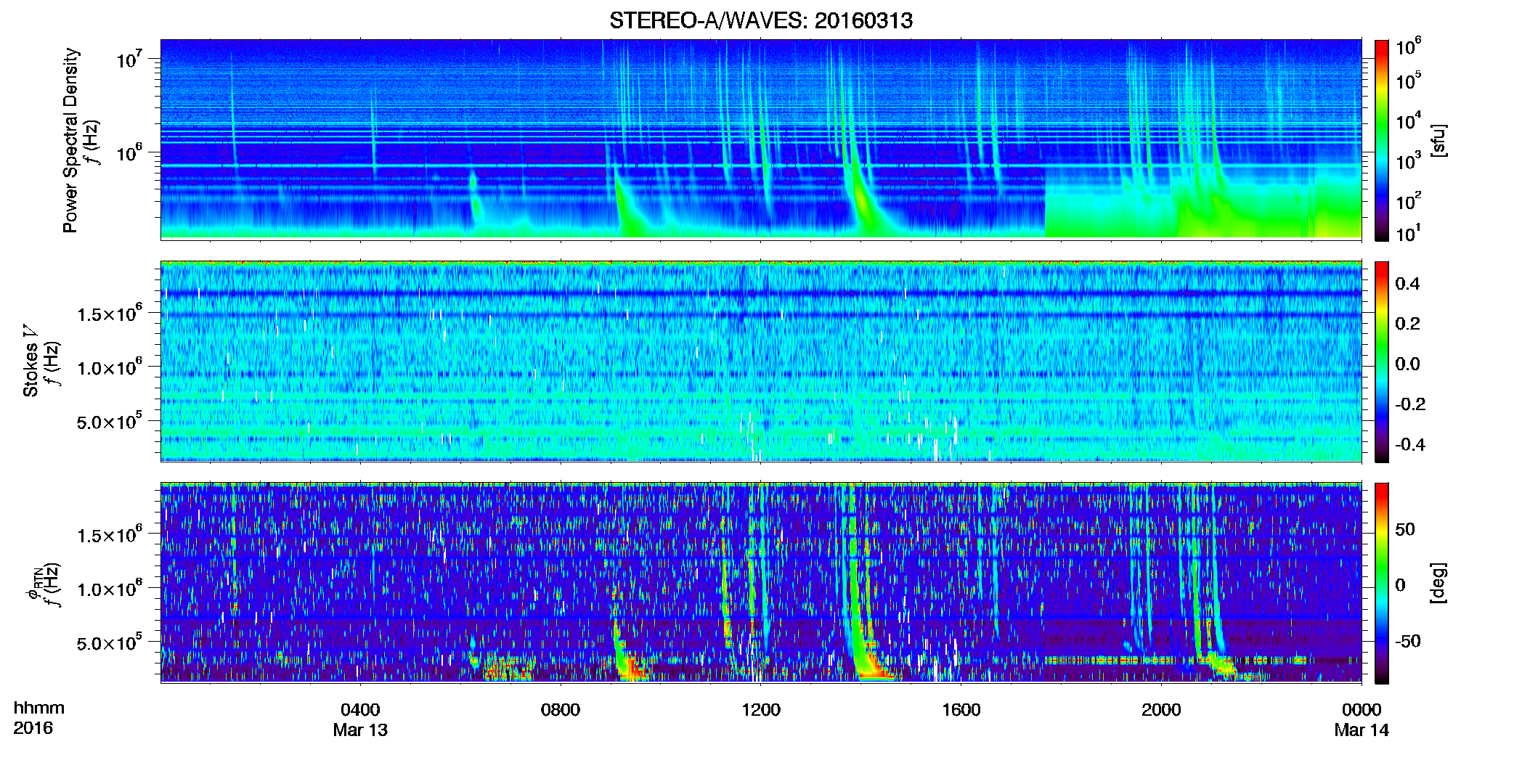Click 10^5 label on sfu colorbar
1522x784 pixels.
(1409, 81)
